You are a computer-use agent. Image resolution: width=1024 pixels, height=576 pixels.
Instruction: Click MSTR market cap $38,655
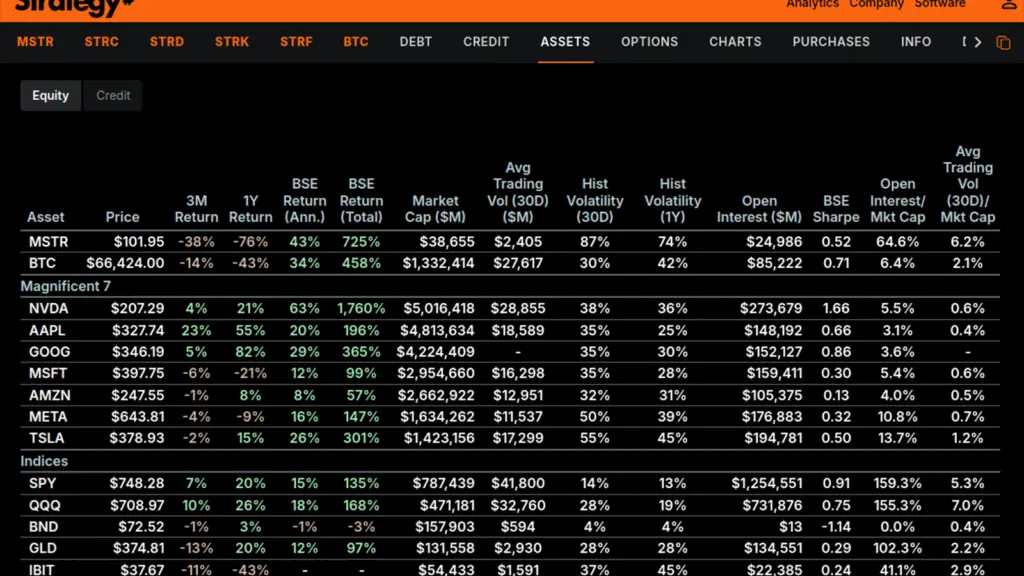pyautogui.click(x=447, y=242)
